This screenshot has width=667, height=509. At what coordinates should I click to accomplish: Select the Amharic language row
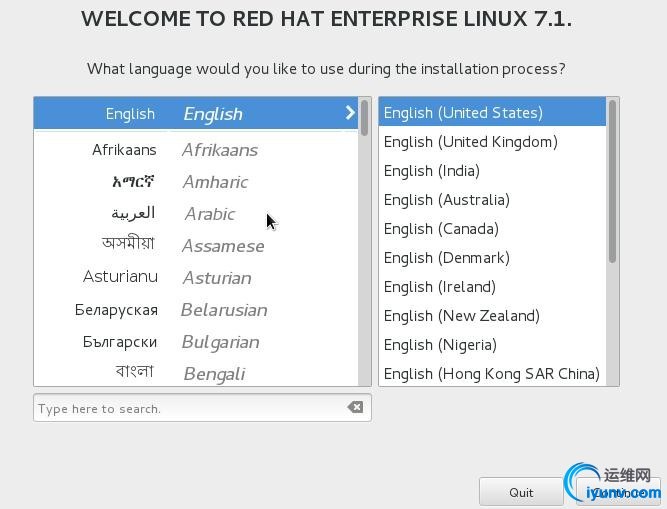[x=196, y=182]
